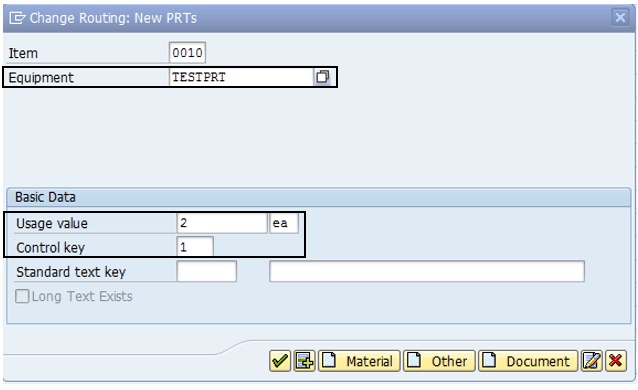This screenshot has height=390, width=638.
Task: Click the dialog menu icon in title bar
Action: coord(17,18)
